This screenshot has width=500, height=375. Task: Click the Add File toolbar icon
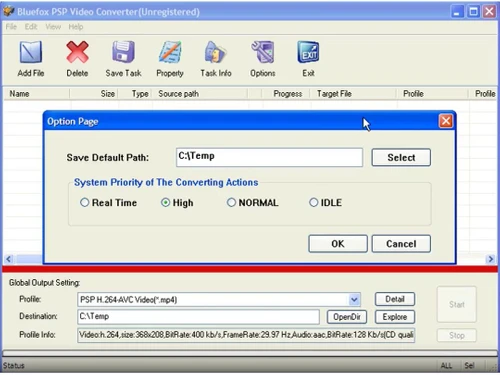tap(31, 52)
